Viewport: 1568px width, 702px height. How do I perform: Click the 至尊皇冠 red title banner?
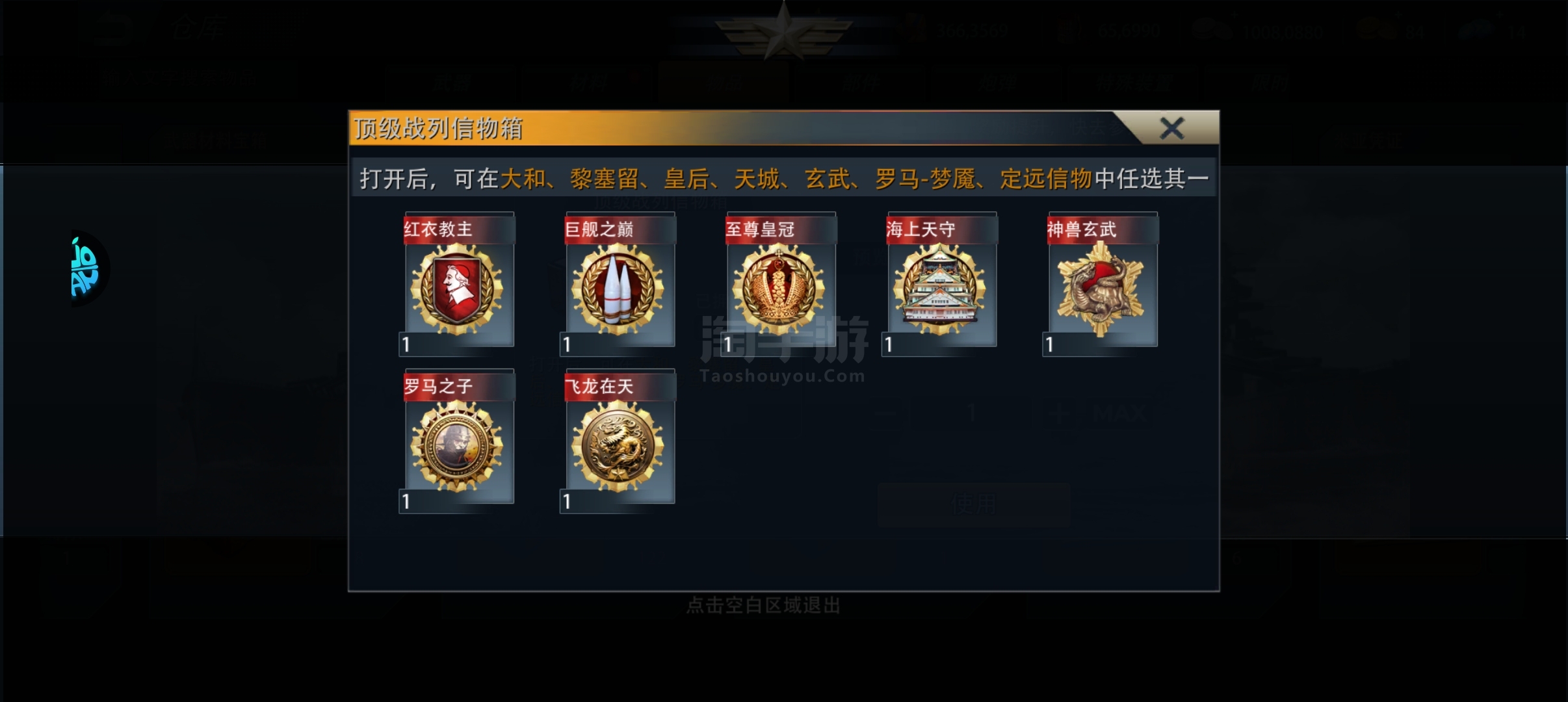[x=781, y=229]
